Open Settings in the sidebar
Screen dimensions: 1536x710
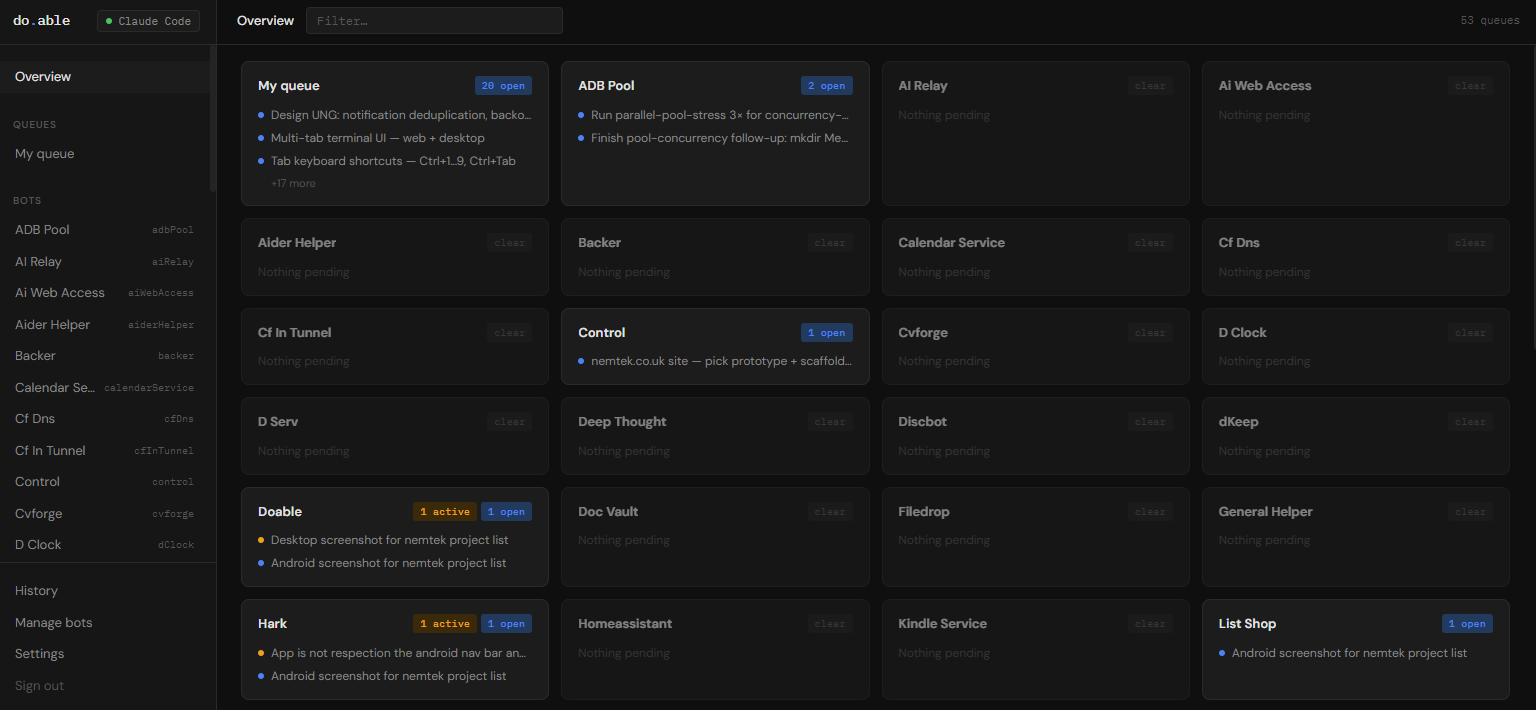pyautogui.click(x=39, y=653)
